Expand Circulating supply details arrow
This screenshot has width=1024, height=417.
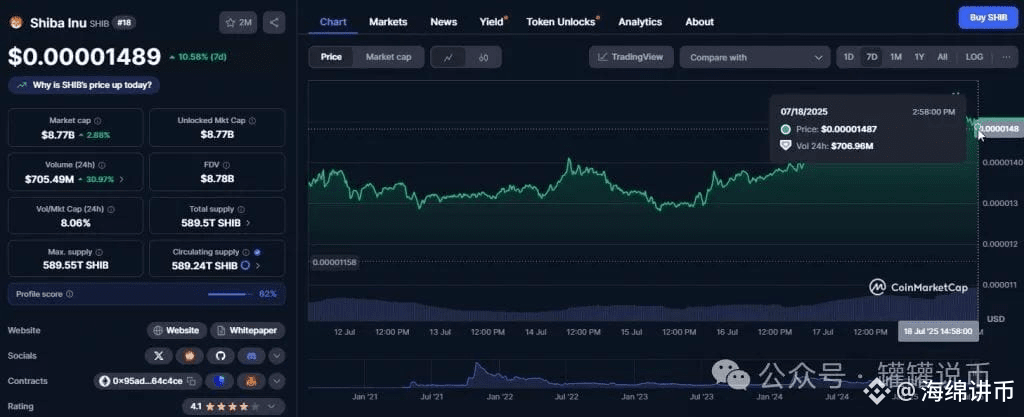pyautogui.click(x=258, y=266)
